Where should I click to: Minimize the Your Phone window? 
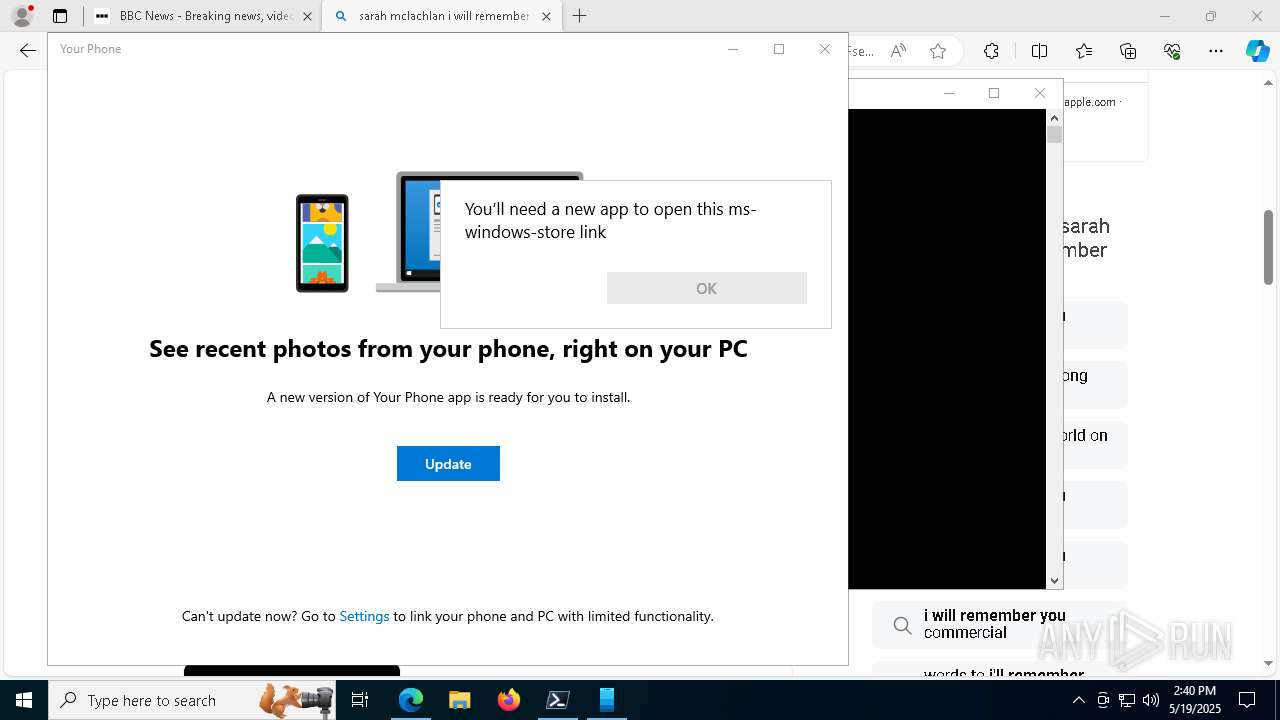point(733,49)
